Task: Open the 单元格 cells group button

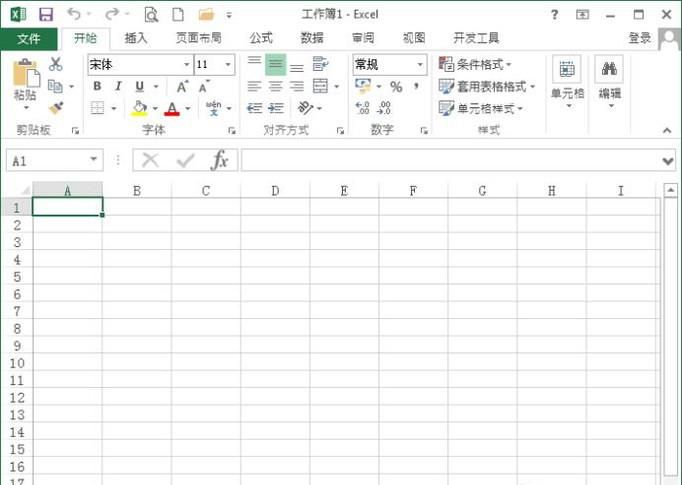Action: click(x=567, y=82)
